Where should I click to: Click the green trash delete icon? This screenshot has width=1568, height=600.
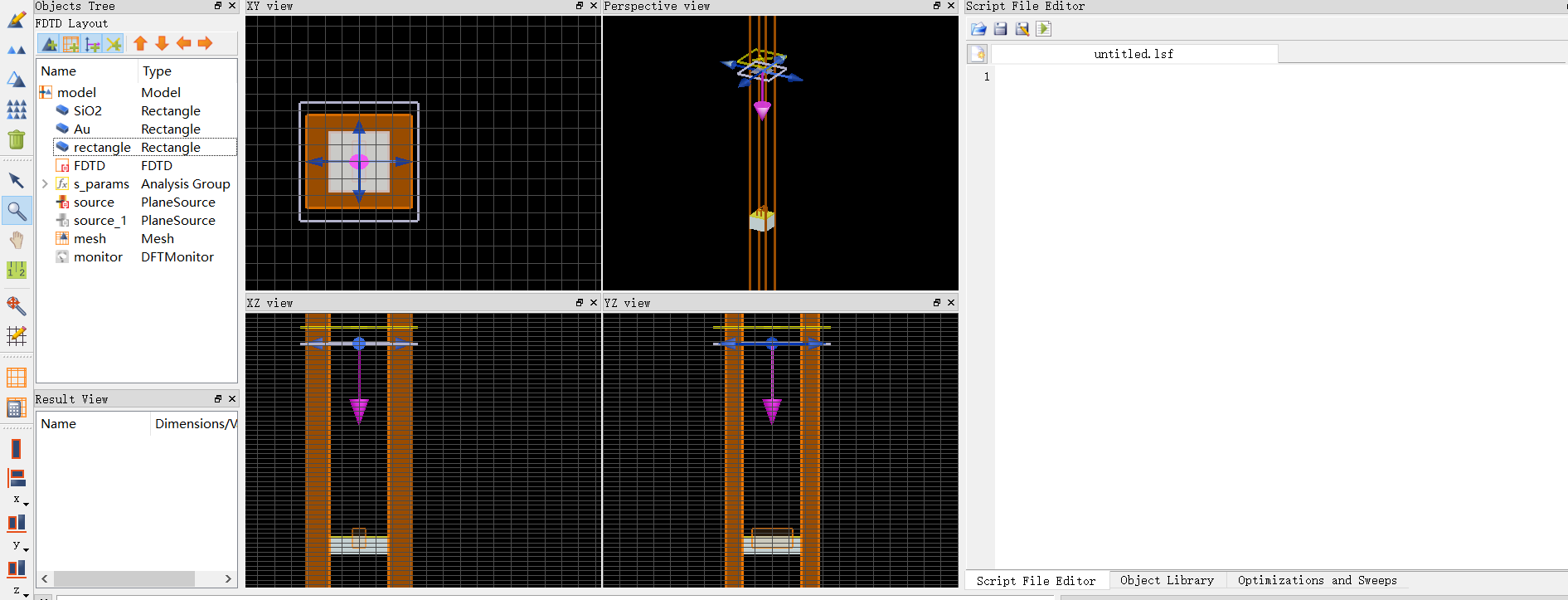click(x=17, y=139)
